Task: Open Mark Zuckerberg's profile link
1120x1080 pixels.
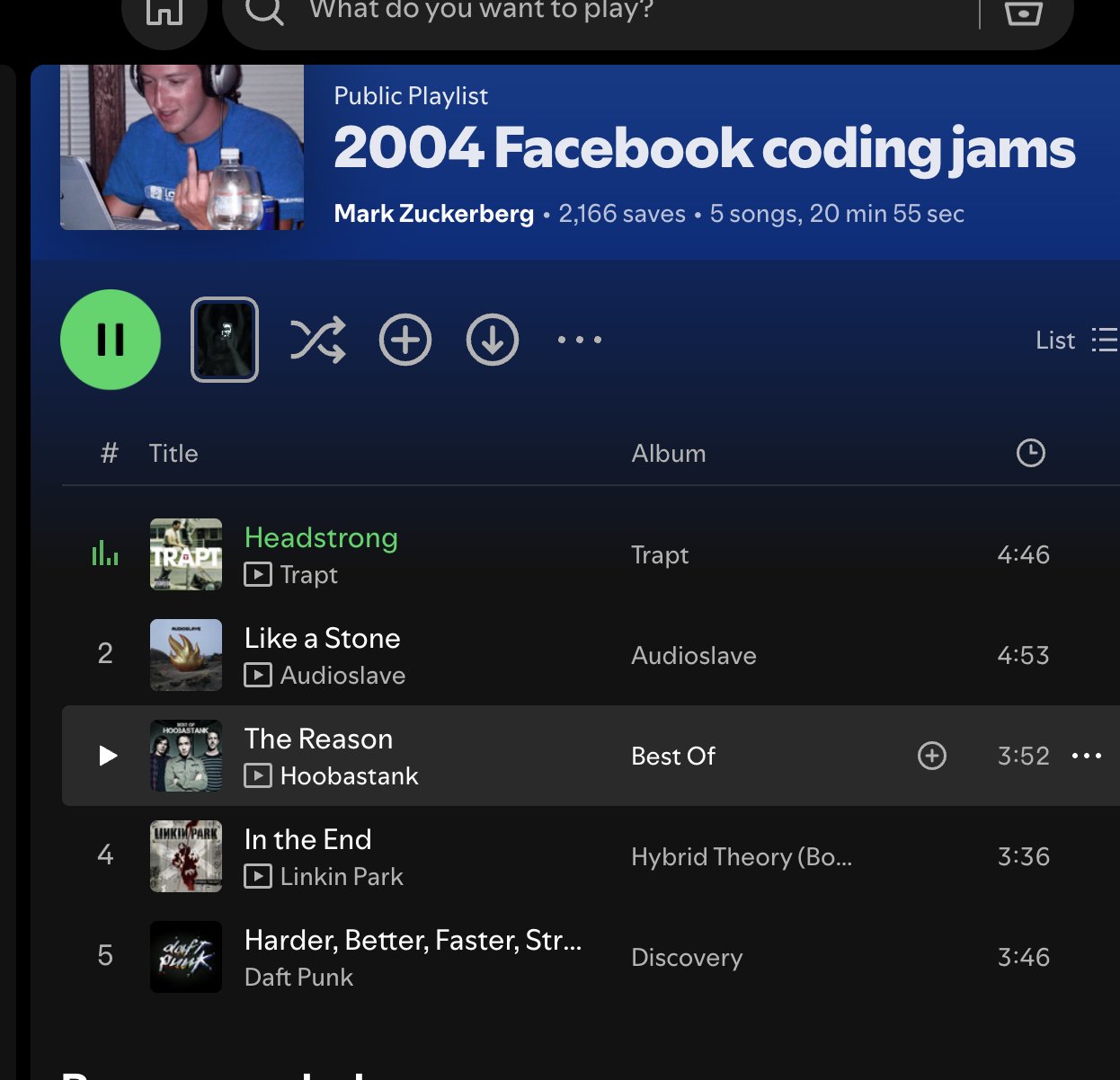Action: click(434, 214)
